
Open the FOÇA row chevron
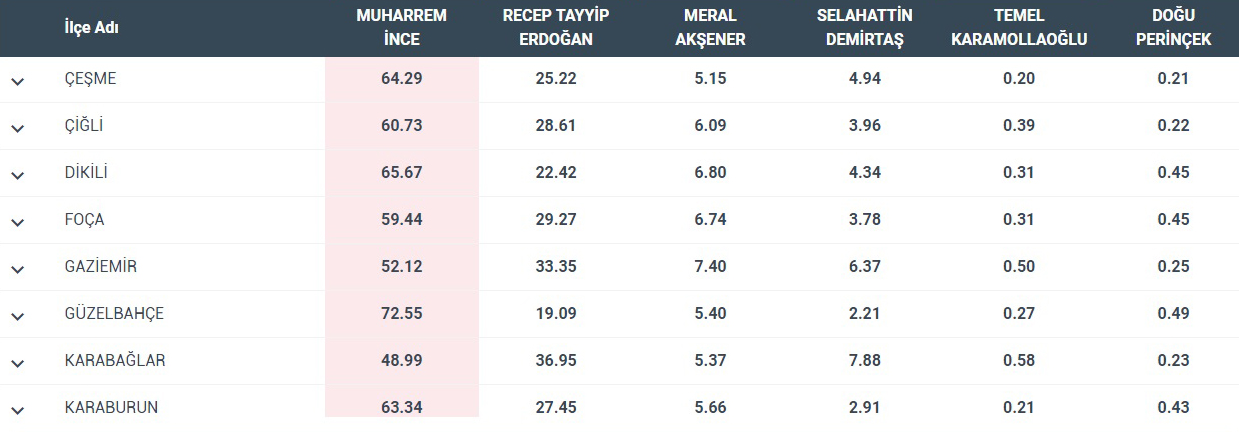(17, 222)
